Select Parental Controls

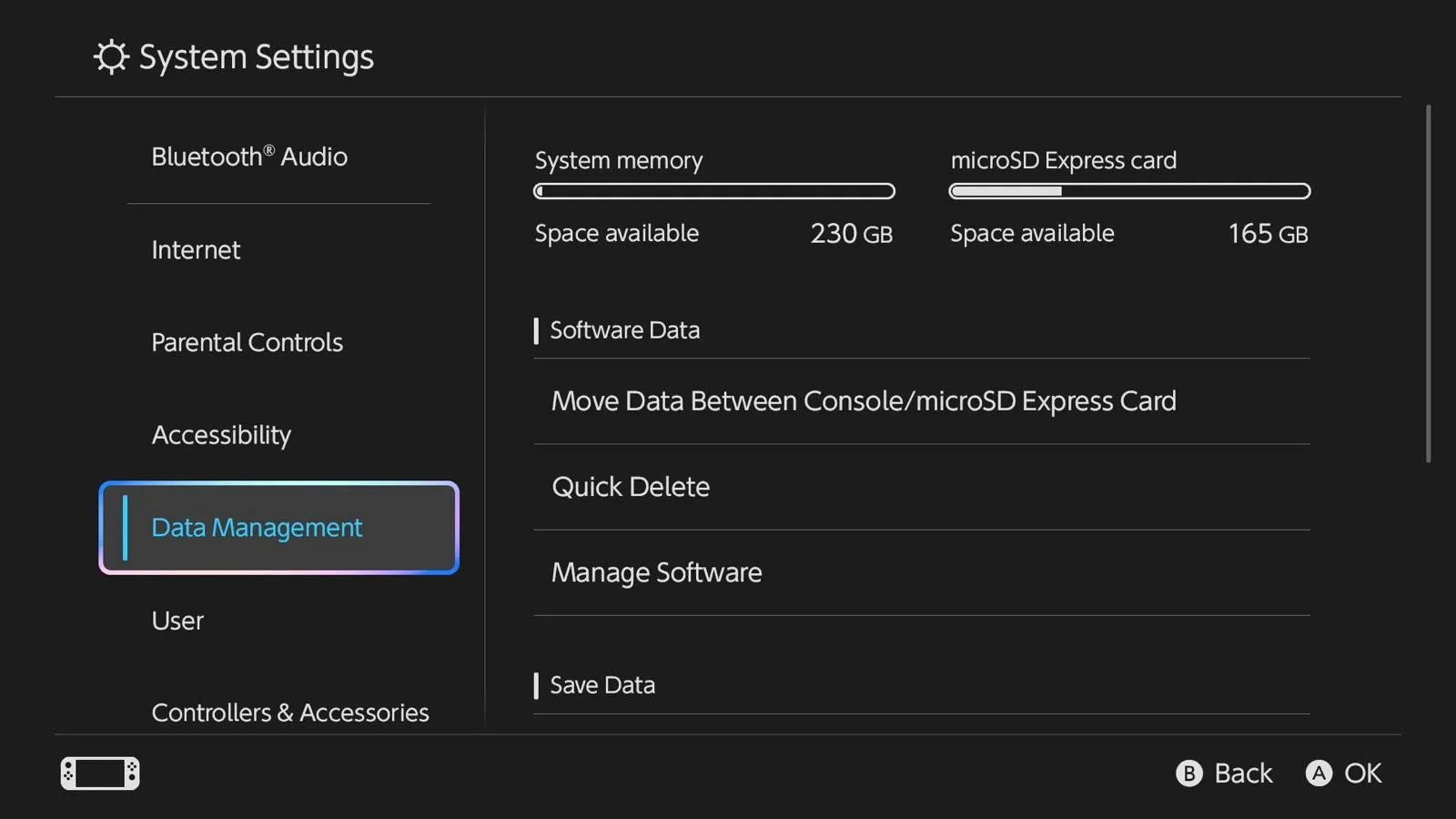click(x=247, y=342)
